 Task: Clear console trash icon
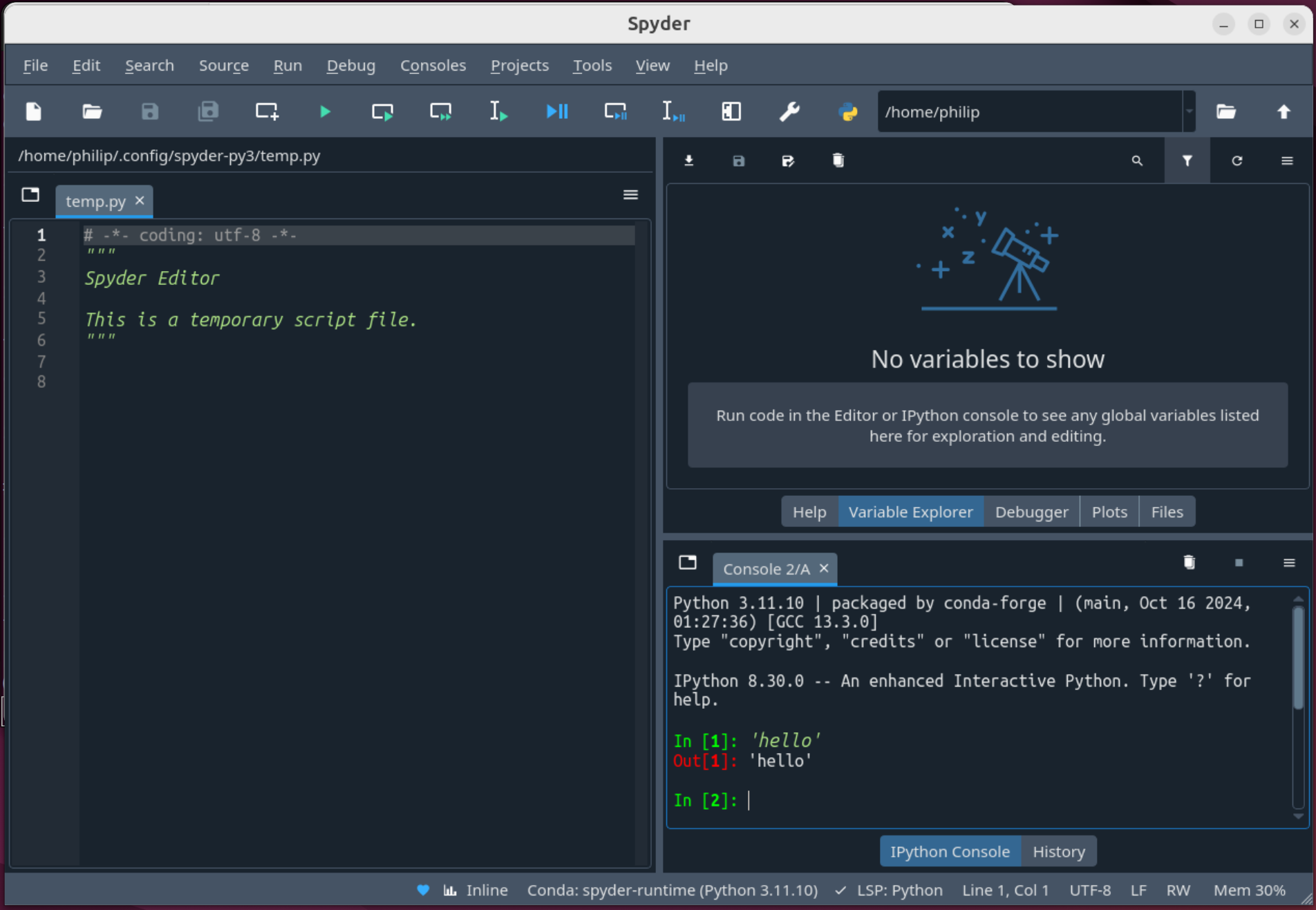[1190, 562]
